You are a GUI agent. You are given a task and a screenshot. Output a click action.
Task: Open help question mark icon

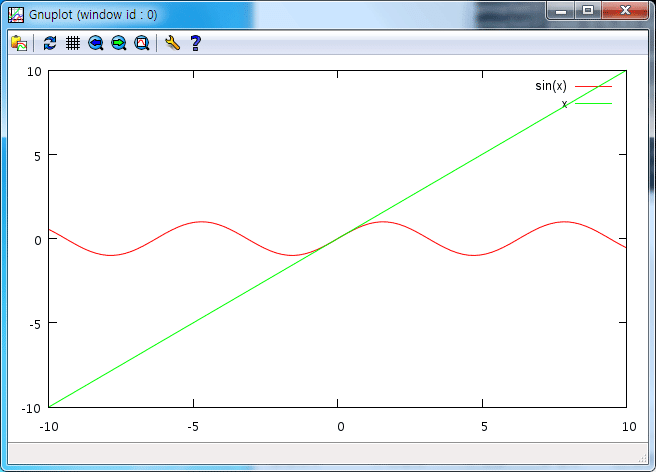pyautogui.click(x=195, y=43)
